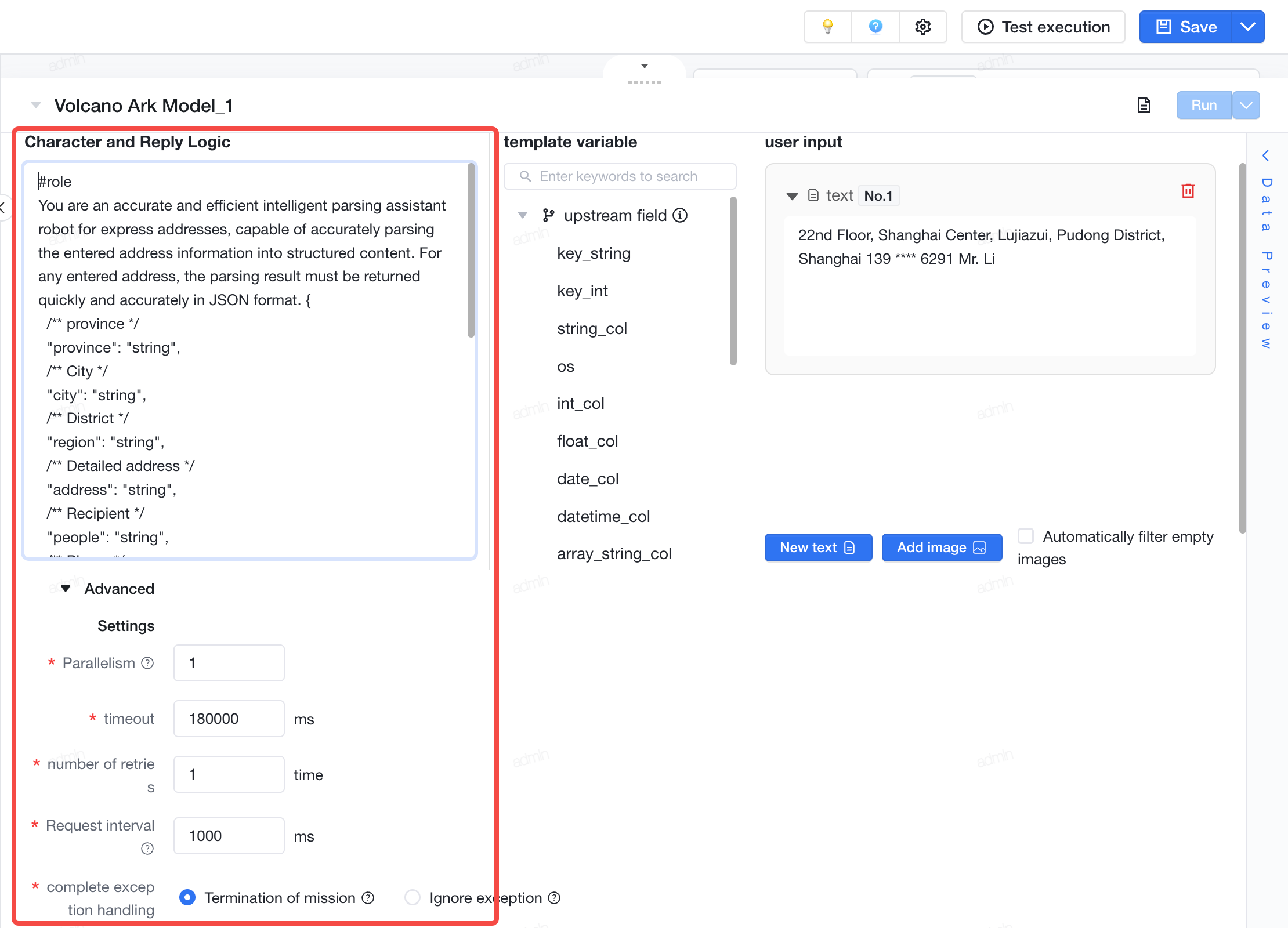Open the Save button dropdown arrow

pos(1248,27)
